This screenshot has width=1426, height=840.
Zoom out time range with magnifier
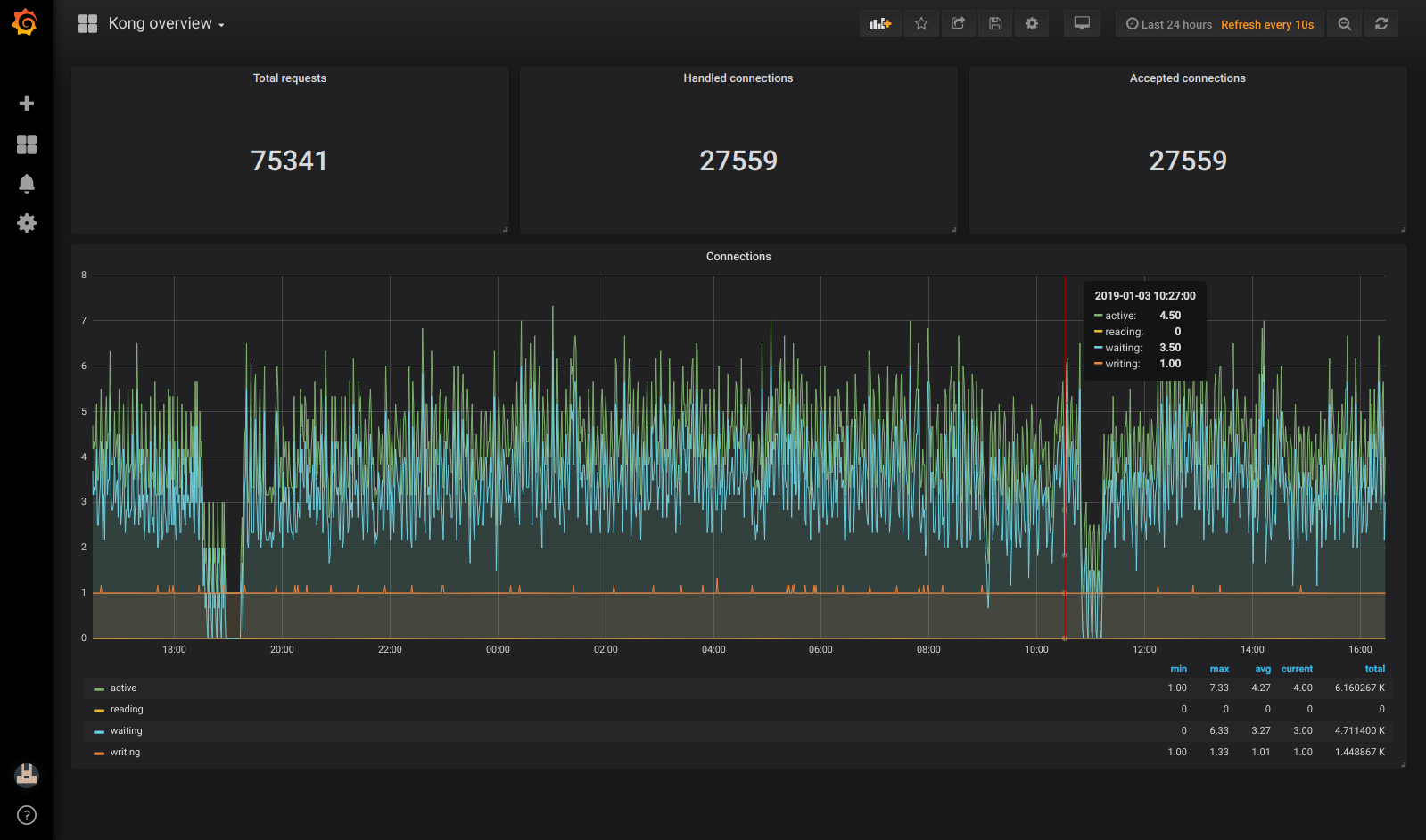[1345, 24]
